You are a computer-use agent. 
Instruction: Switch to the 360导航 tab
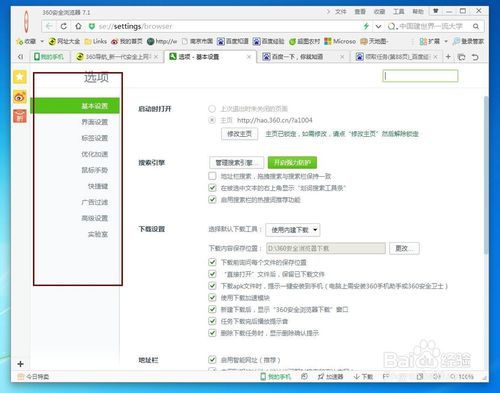(x=117, y=57)
